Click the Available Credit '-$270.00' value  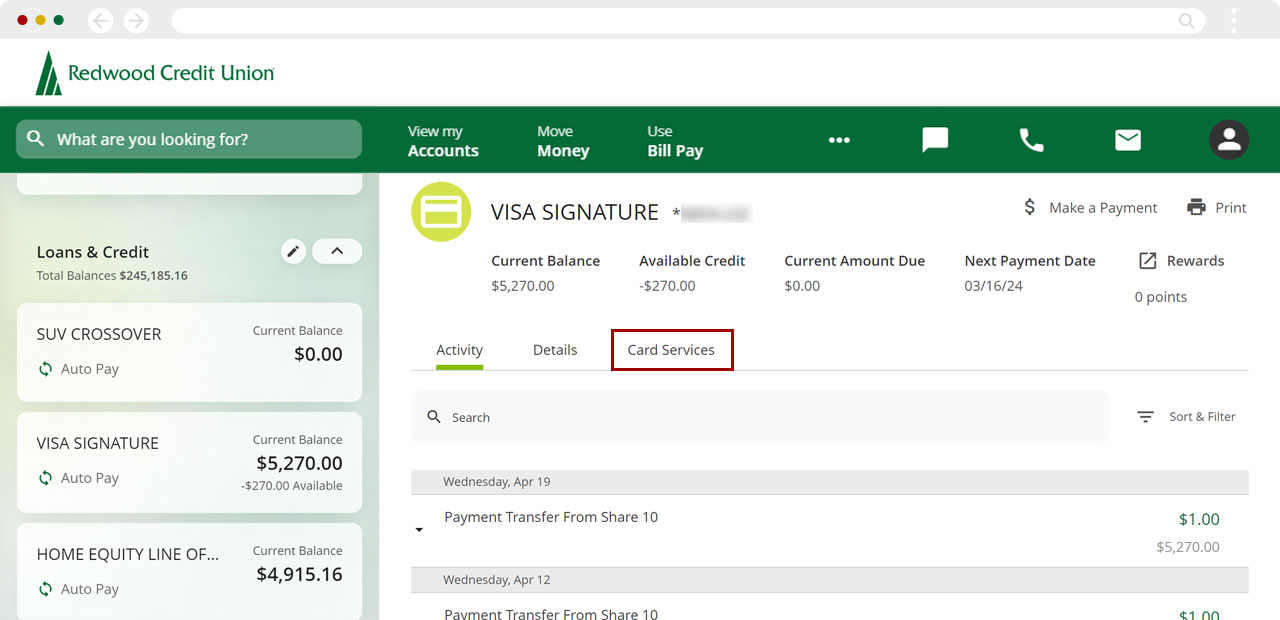click(x=667, y=286)
